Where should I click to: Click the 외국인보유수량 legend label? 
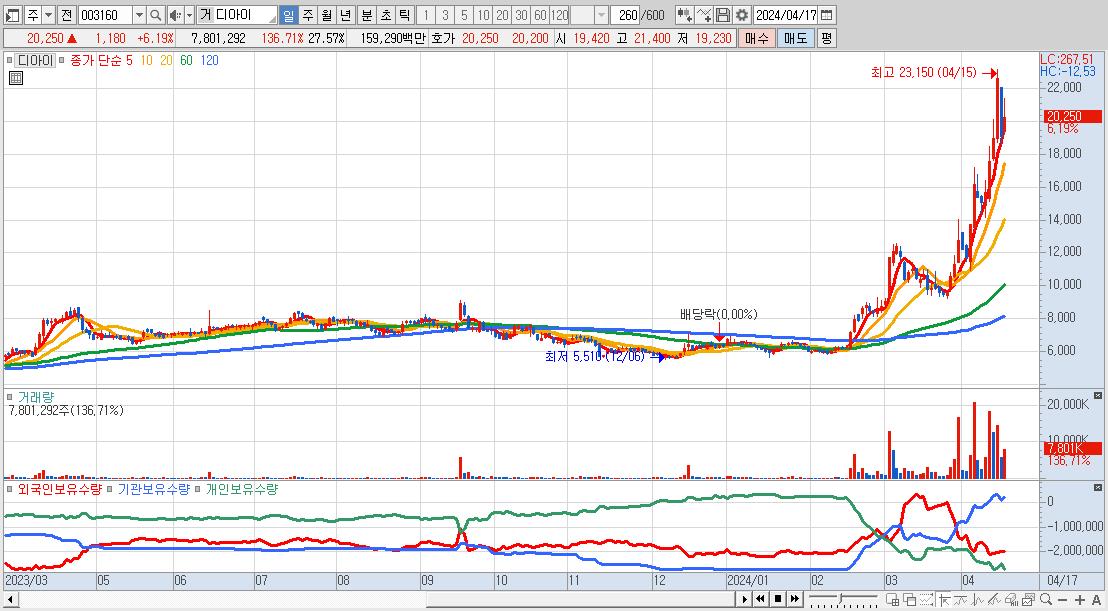[59, 489]
